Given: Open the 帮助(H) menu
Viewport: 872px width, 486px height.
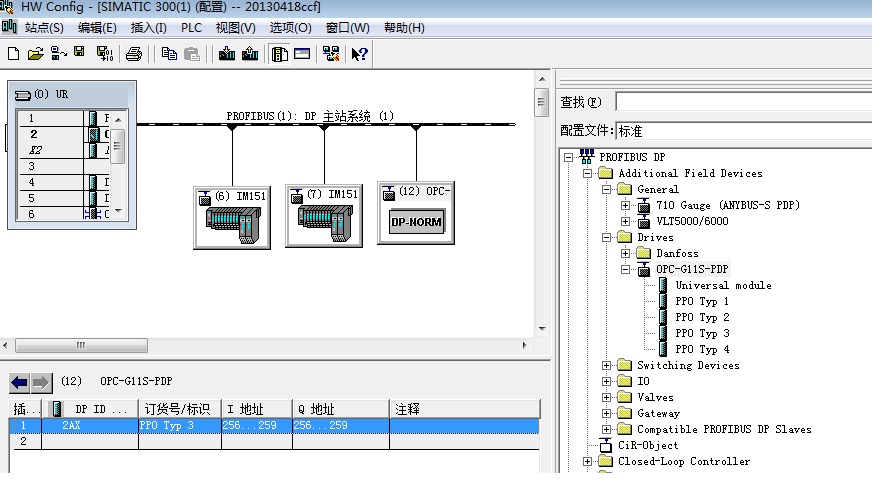Looking at the screenshot, I should [x=404, y=28].
